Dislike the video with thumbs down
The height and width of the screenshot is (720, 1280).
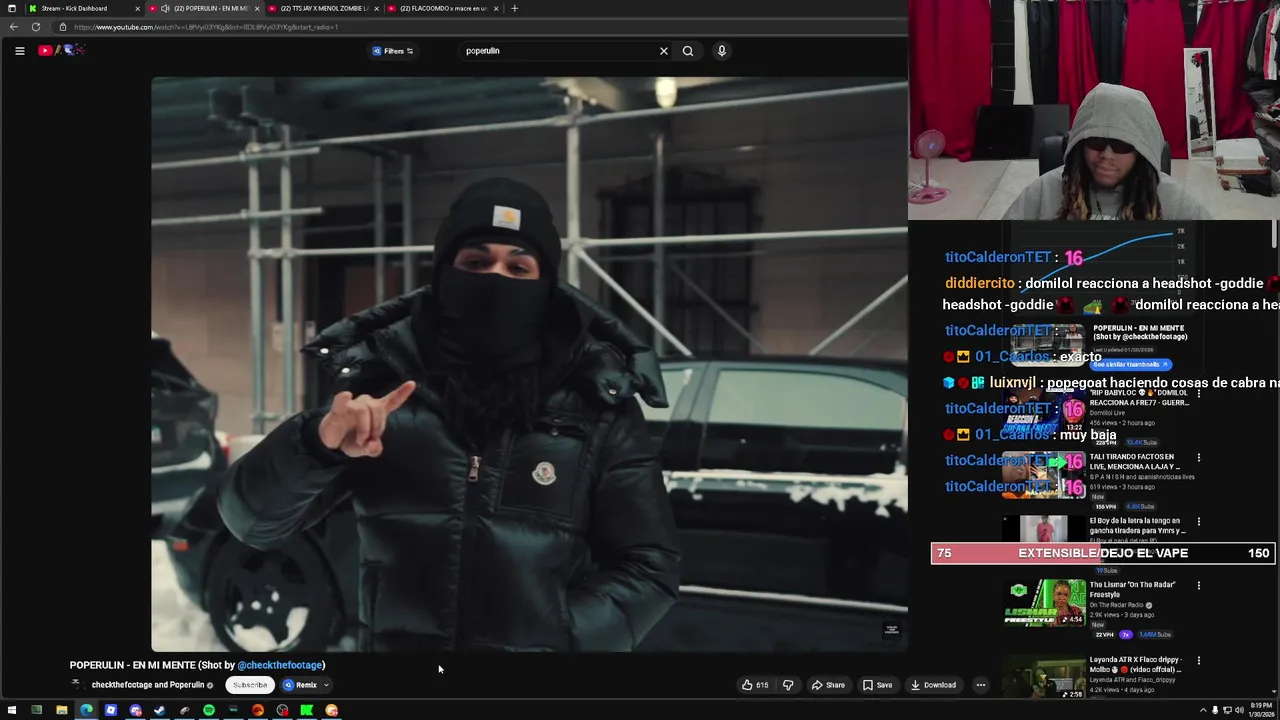788,685
